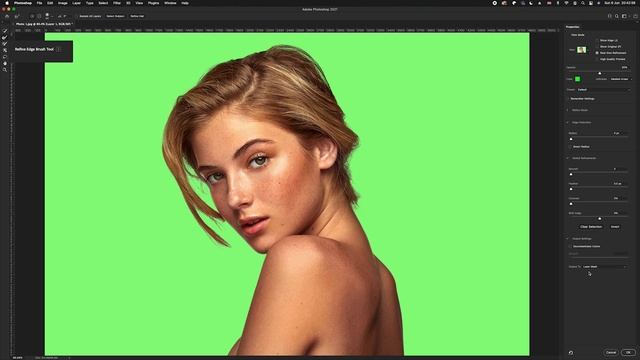
Task: Select the Photo document tab
Action: point(44,24)
